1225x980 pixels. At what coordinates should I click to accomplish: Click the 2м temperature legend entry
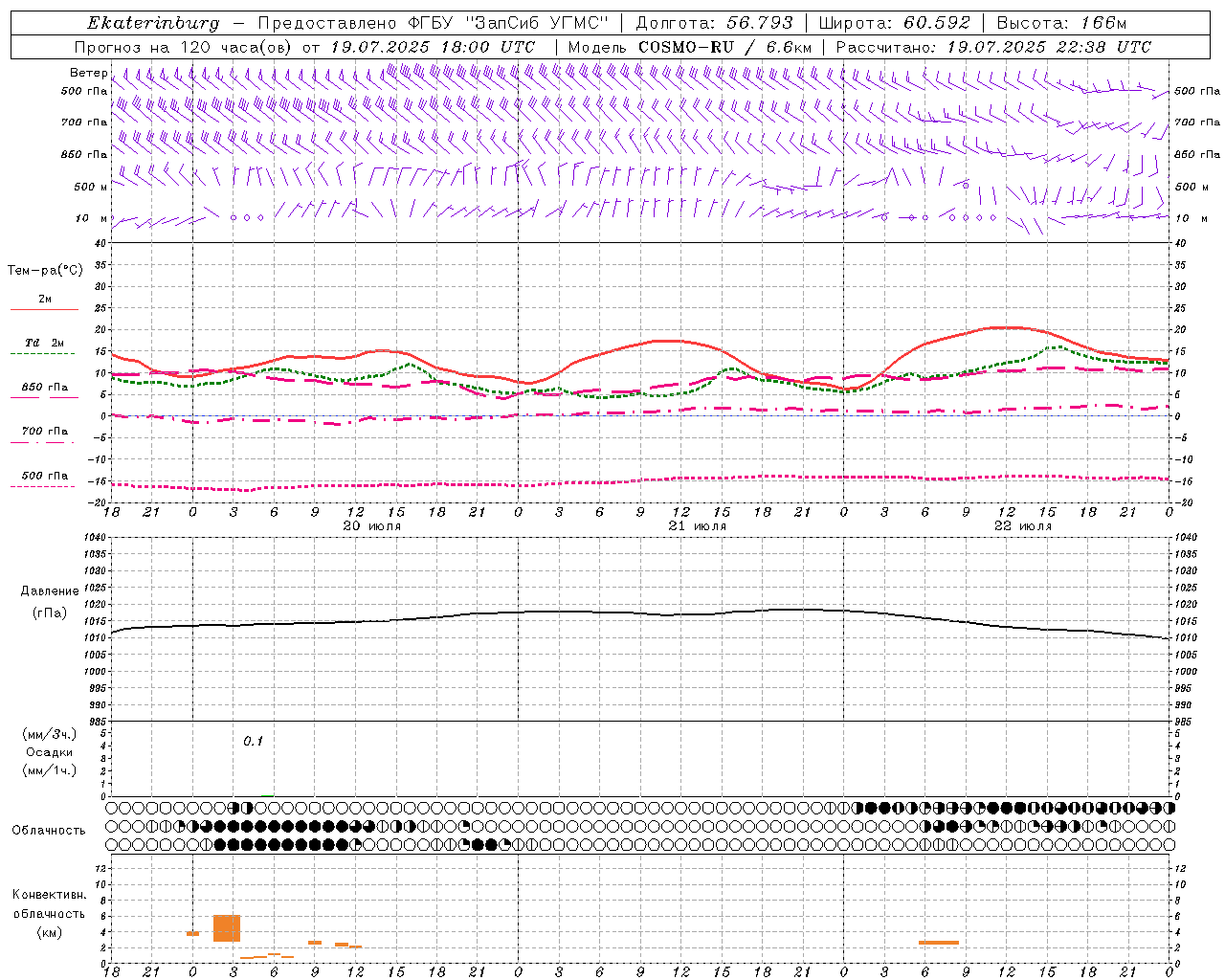coord(45,299)
